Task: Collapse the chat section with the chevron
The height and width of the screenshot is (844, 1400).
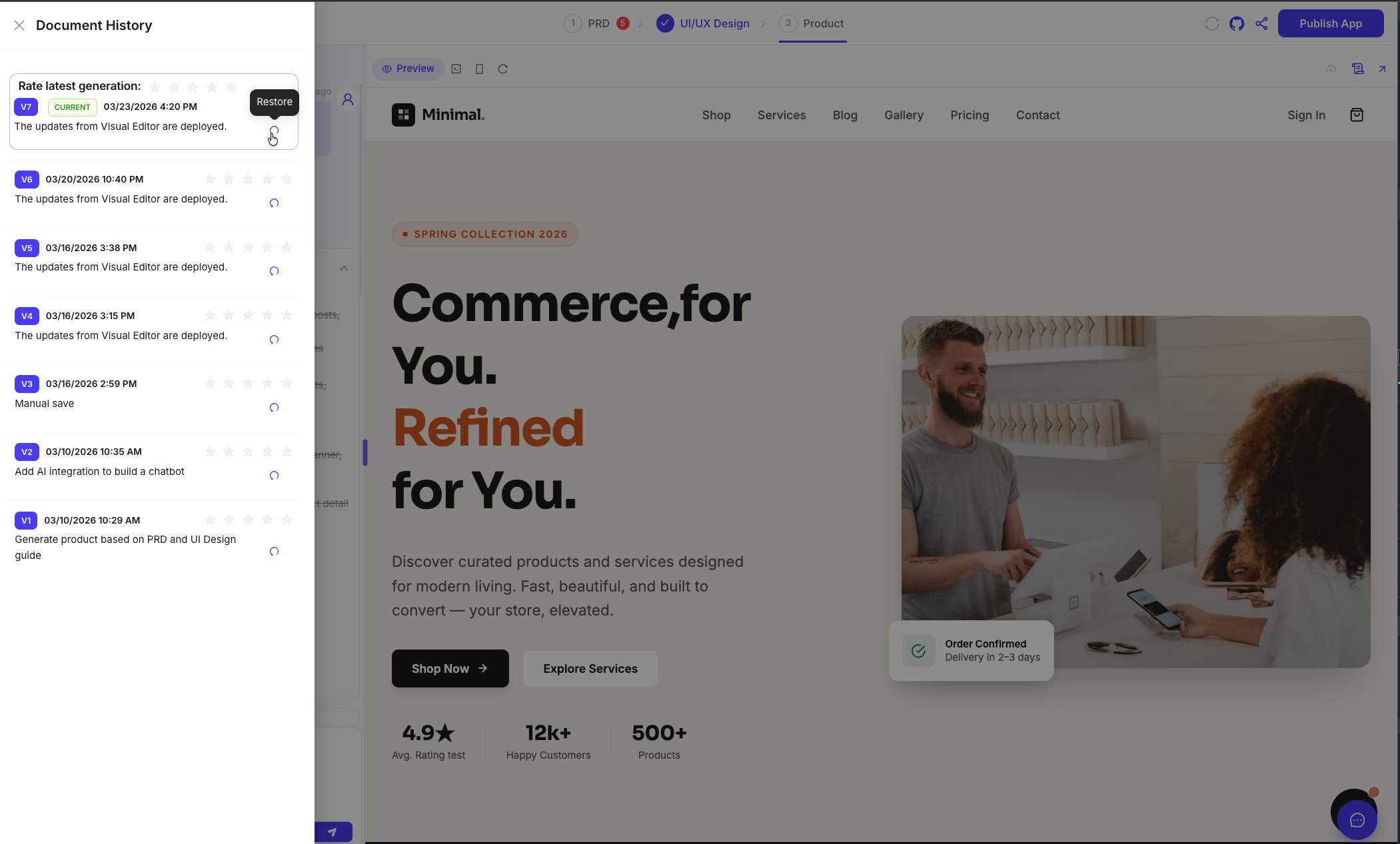Action: click(x=344, y=268)
